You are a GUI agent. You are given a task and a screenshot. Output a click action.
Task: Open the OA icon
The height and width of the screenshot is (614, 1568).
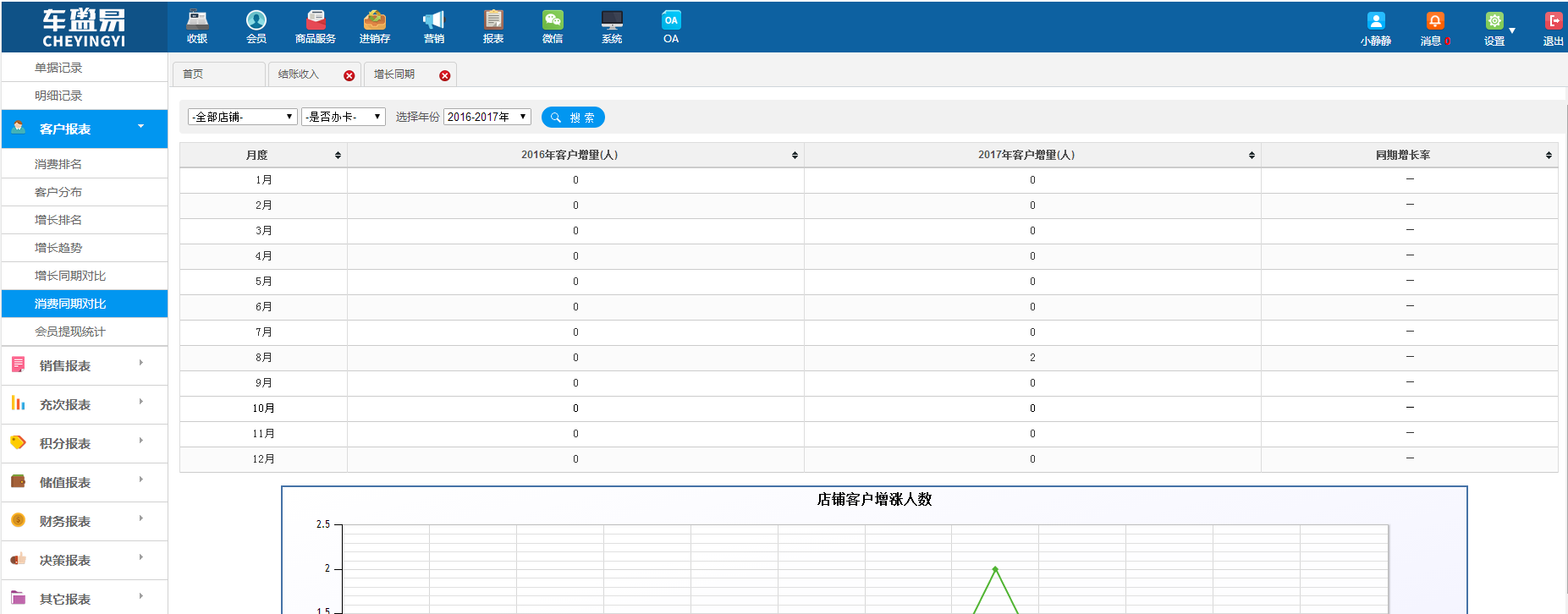pos(671,26)
